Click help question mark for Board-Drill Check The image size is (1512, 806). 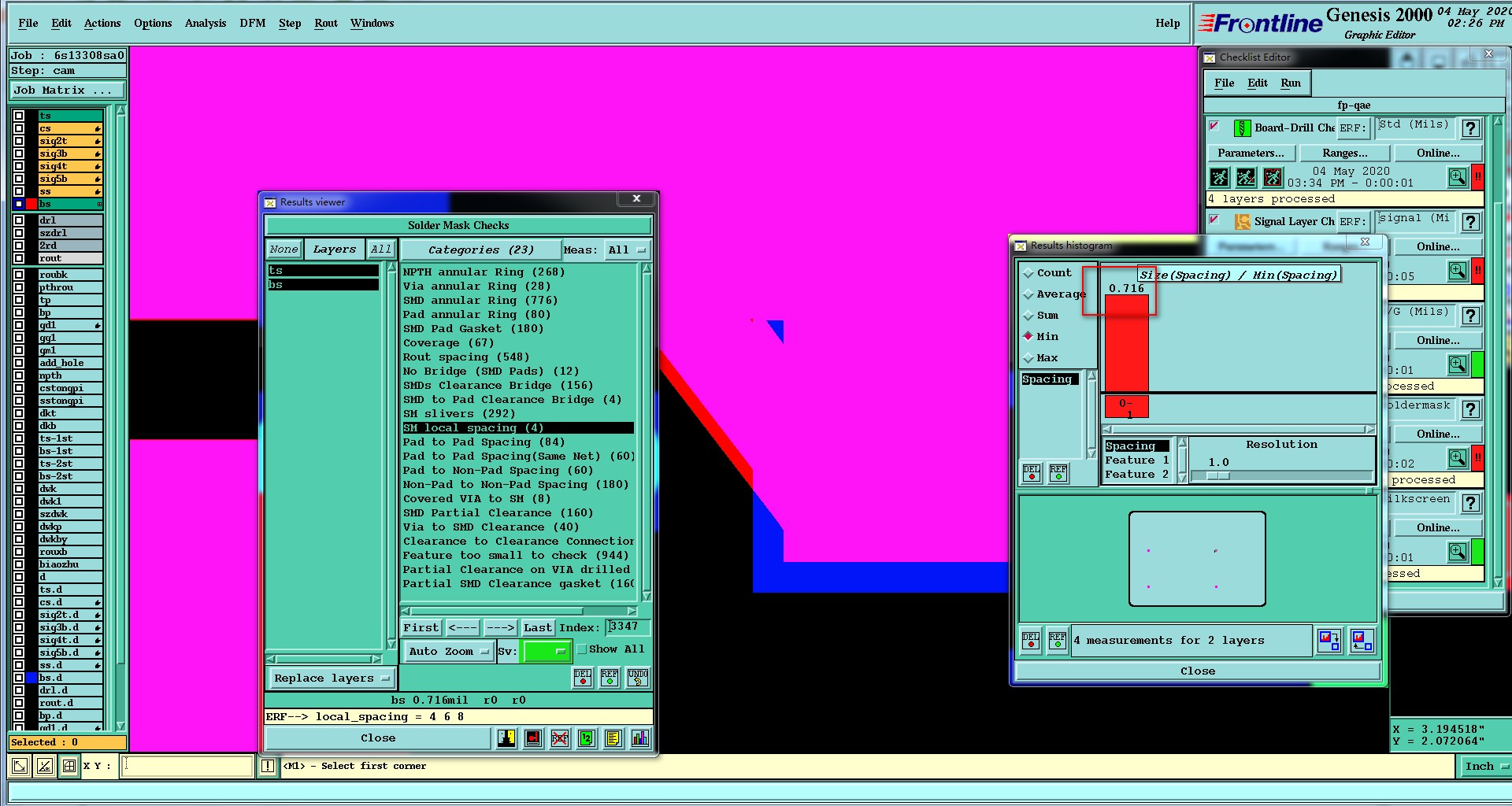(x=1470, y=128)
